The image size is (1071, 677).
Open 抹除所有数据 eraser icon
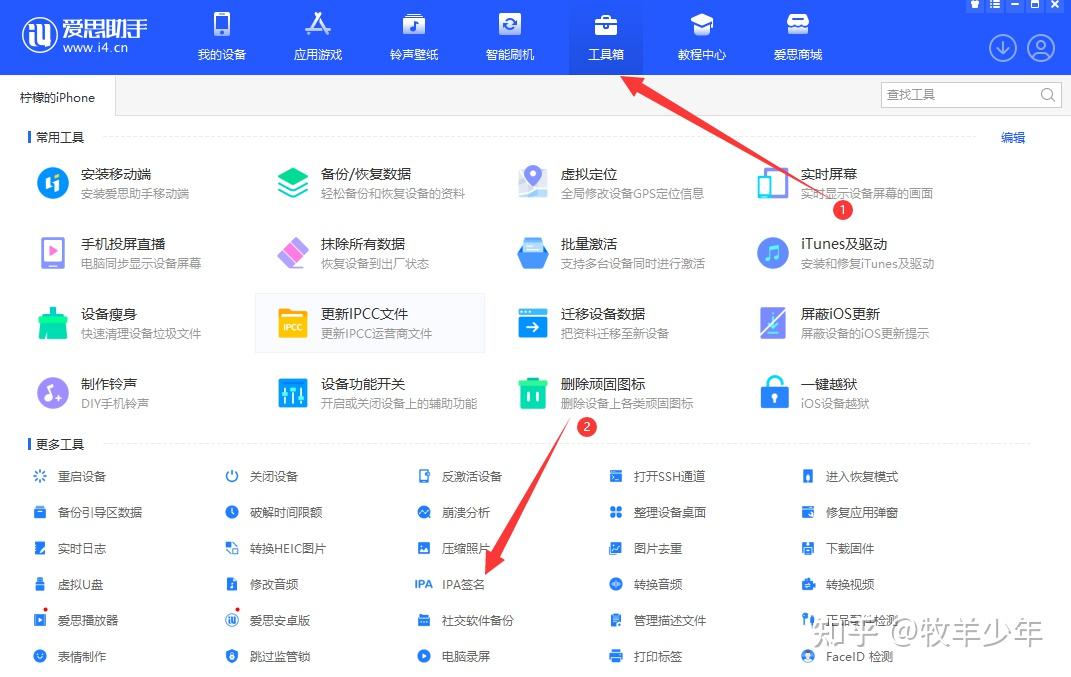tap(293, 253)
